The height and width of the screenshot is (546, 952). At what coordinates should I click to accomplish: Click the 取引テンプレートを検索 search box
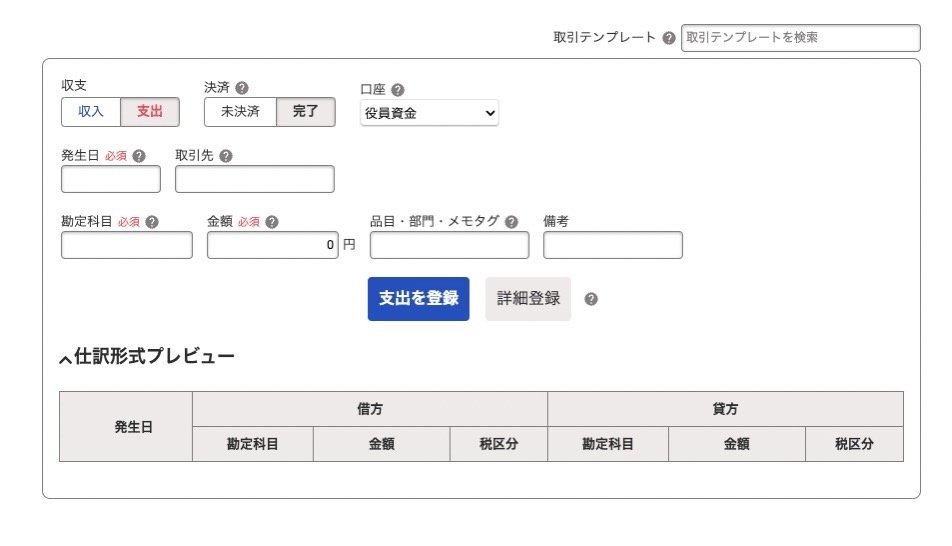click(x=800, y=38)
